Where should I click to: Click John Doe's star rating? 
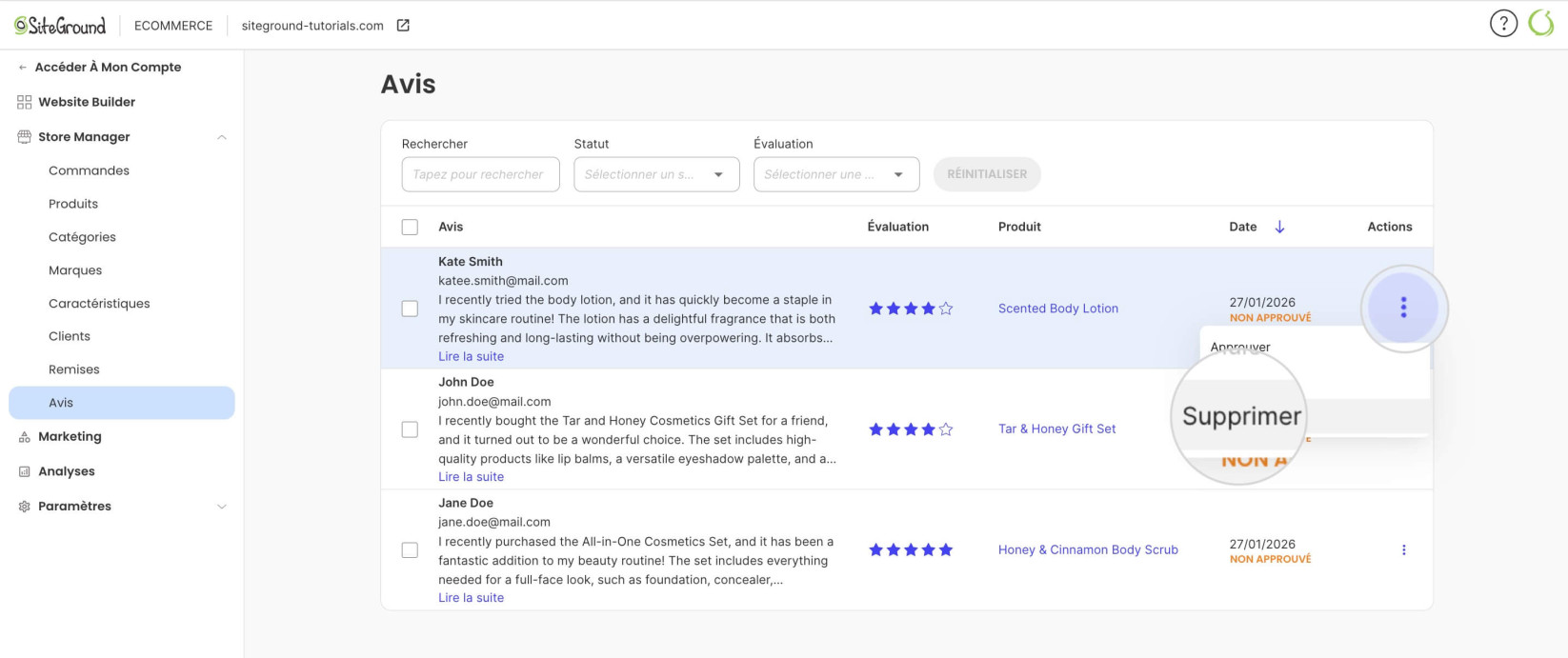pyautogui.click(x=911, y=429)
